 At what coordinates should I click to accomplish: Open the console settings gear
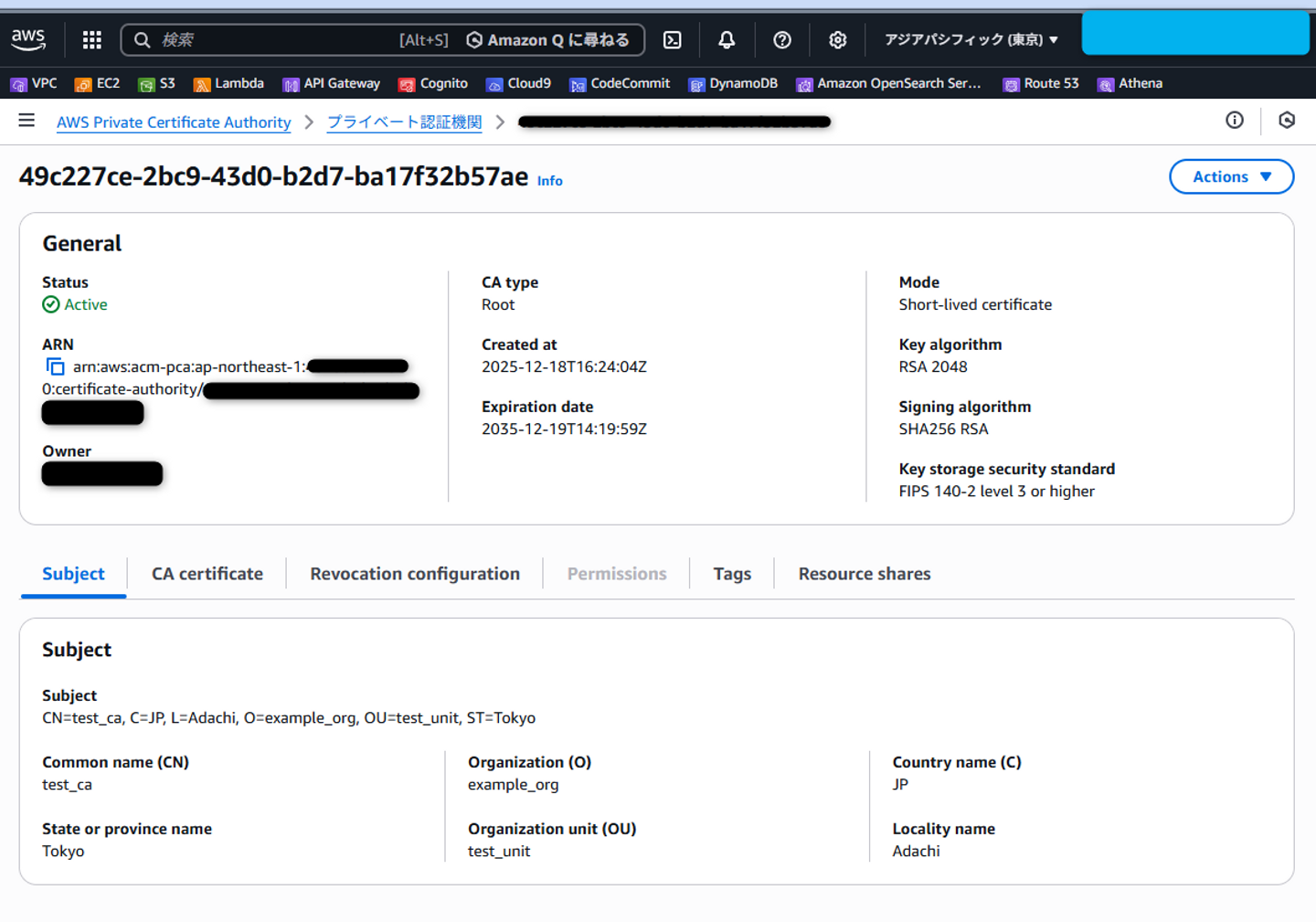click(837, 39)
